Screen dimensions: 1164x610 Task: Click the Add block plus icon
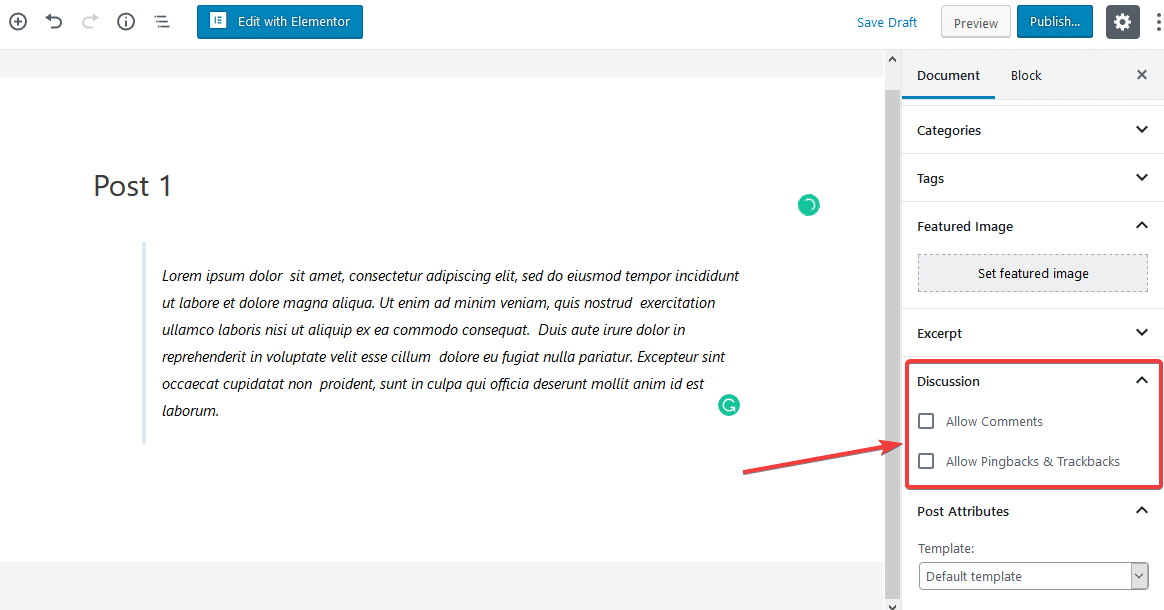[x=18, y=22]
